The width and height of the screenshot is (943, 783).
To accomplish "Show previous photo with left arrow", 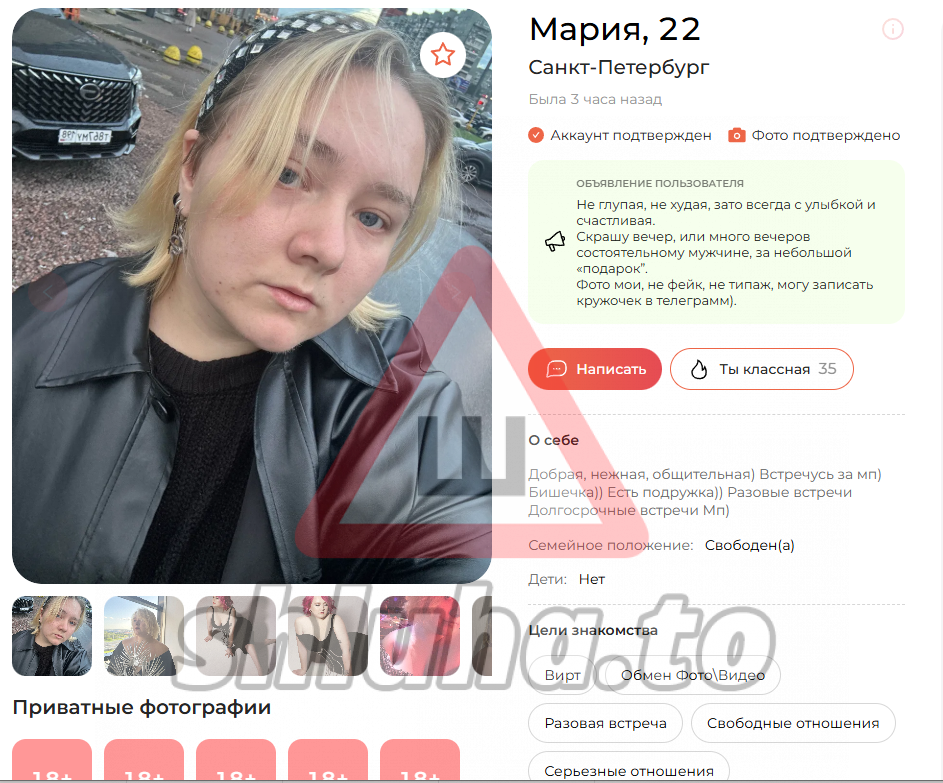I will coord(47,292).
